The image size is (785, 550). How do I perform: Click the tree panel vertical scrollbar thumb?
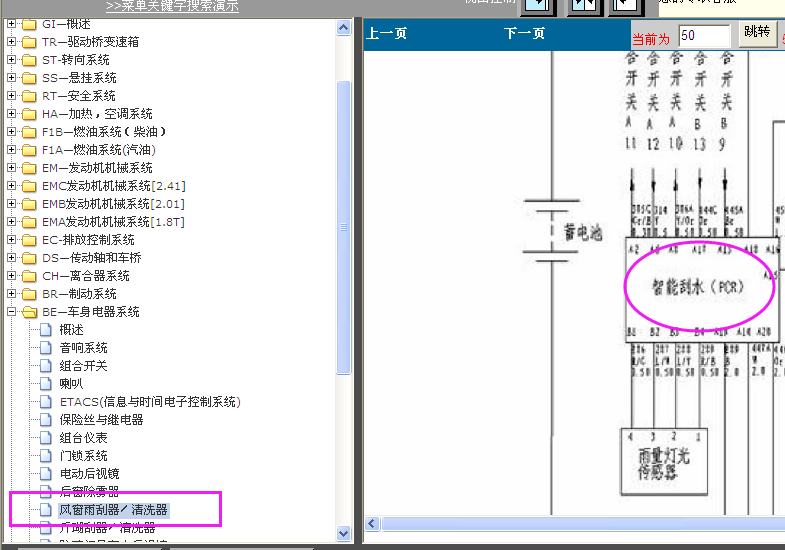coord(343,227)
